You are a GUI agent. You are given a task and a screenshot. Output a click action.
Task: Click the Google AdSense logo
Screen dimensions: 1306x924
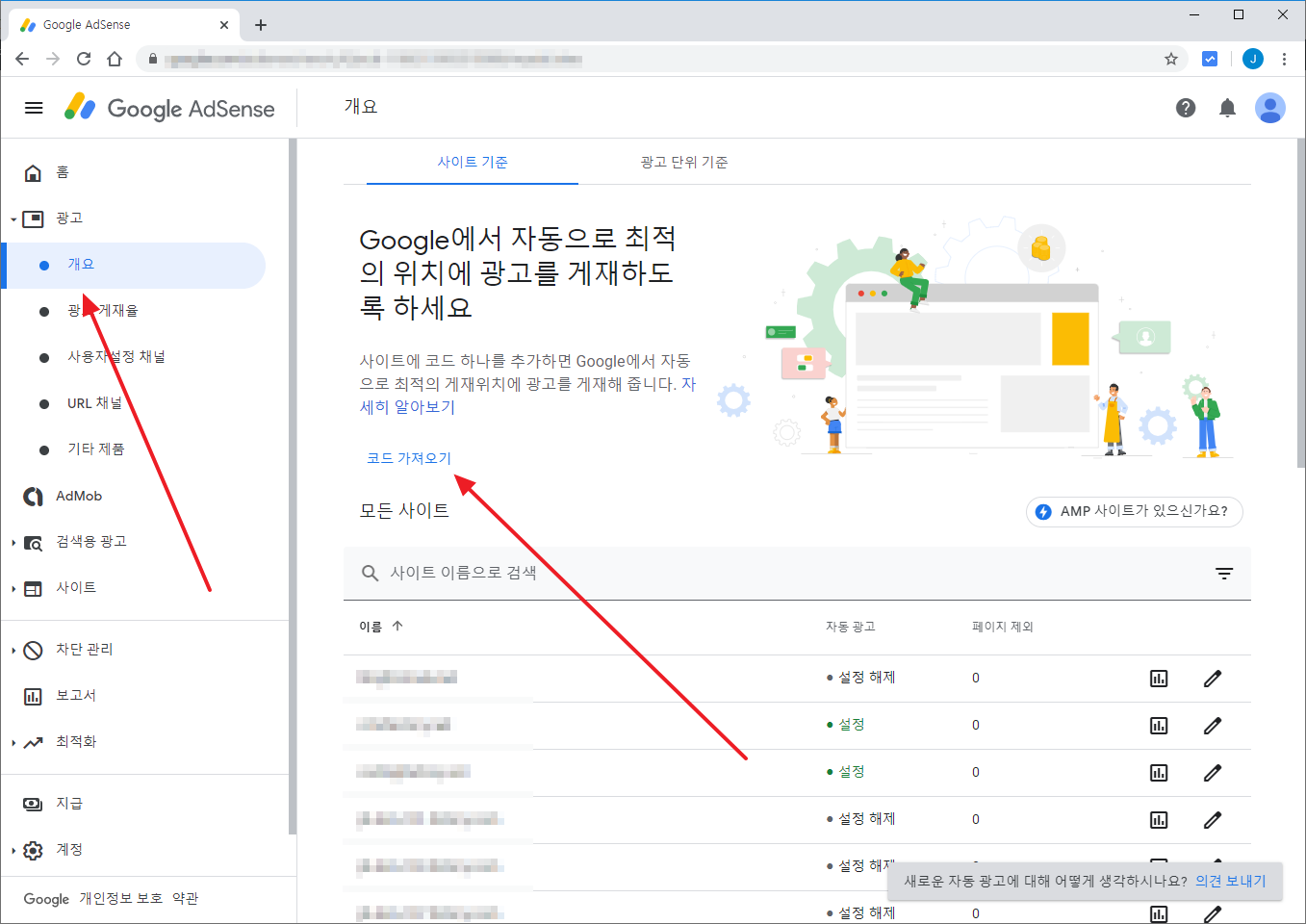pyautogui.click(x=169, y=108)
